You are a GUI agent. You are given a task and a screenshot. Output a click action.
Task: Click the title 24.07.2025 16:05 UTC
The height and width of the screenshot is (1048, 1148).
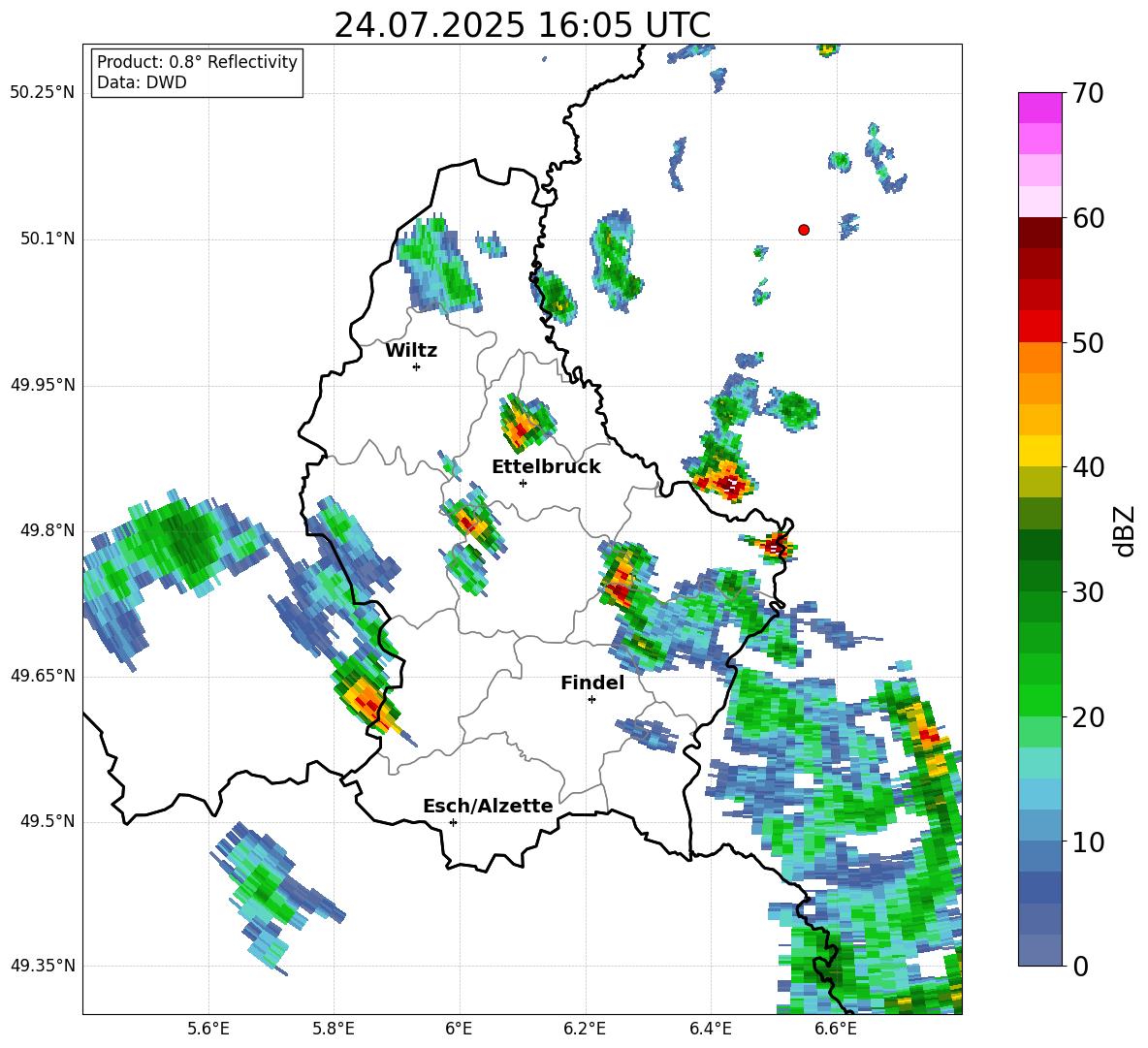pos(522,25)
